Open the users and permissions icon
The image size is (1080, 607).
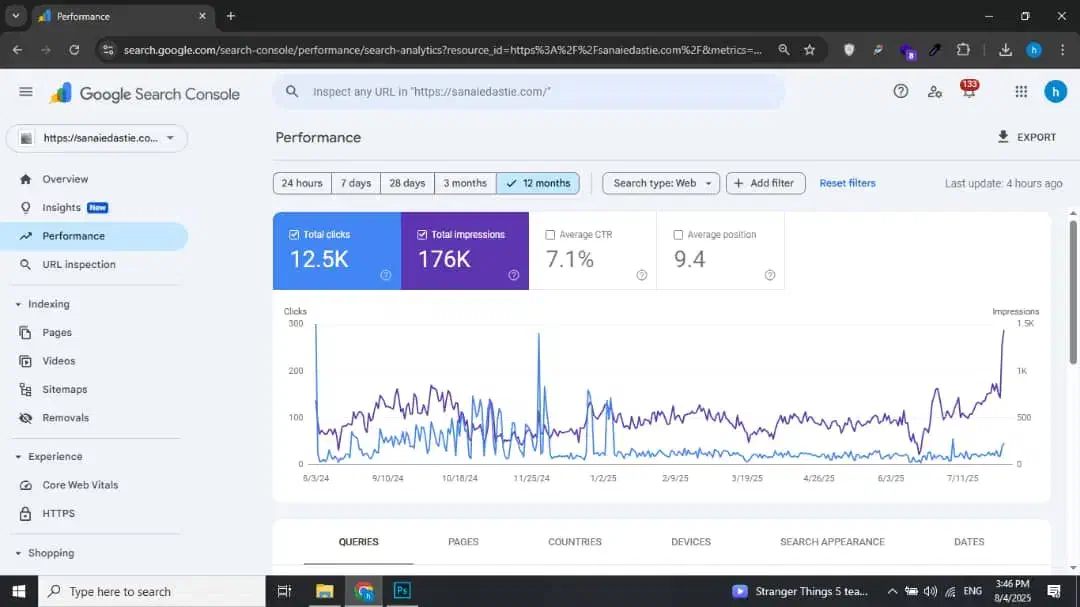[x=934, y=91]
